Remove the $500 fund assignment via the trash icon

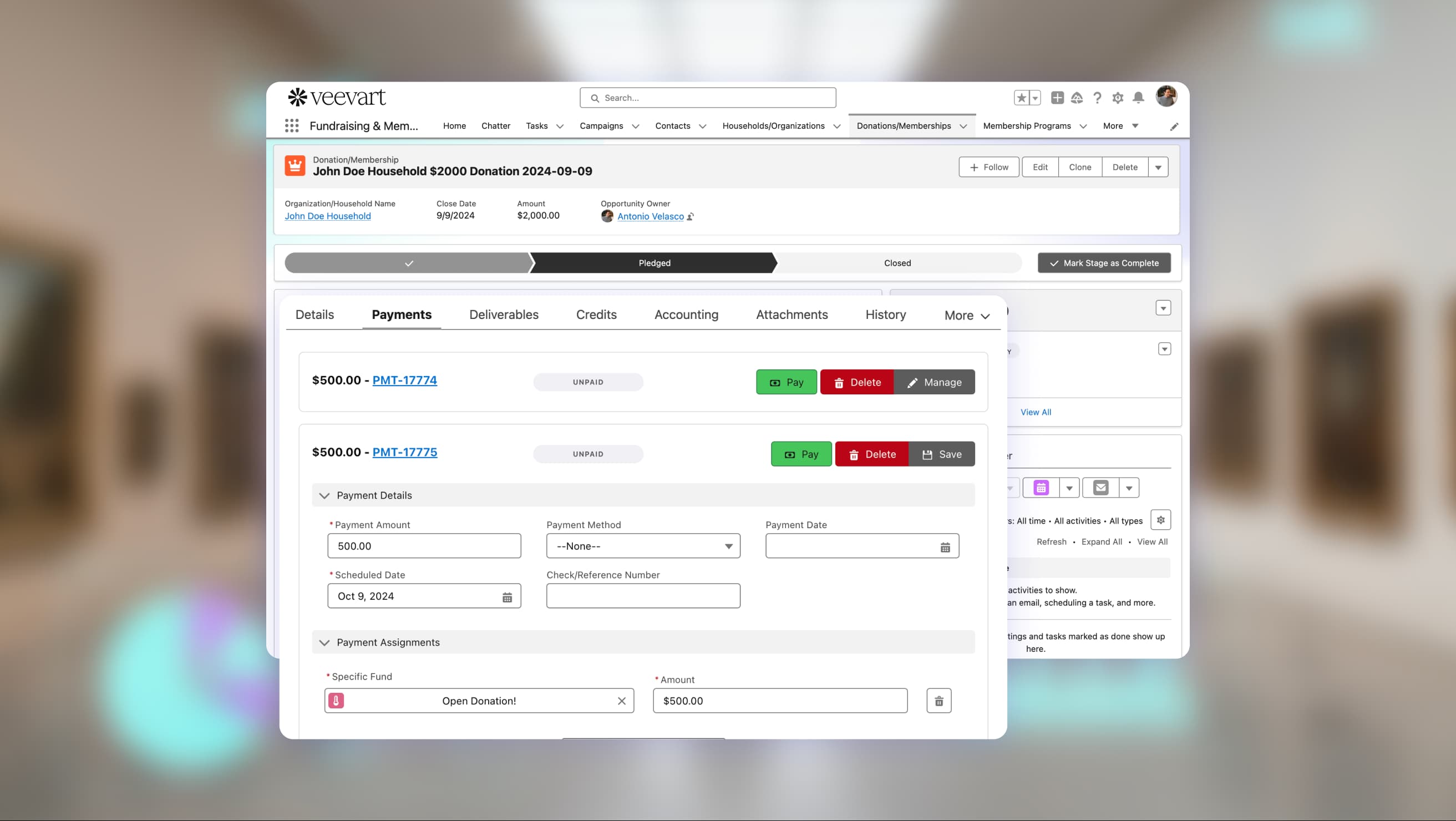(x=939, y=701)
